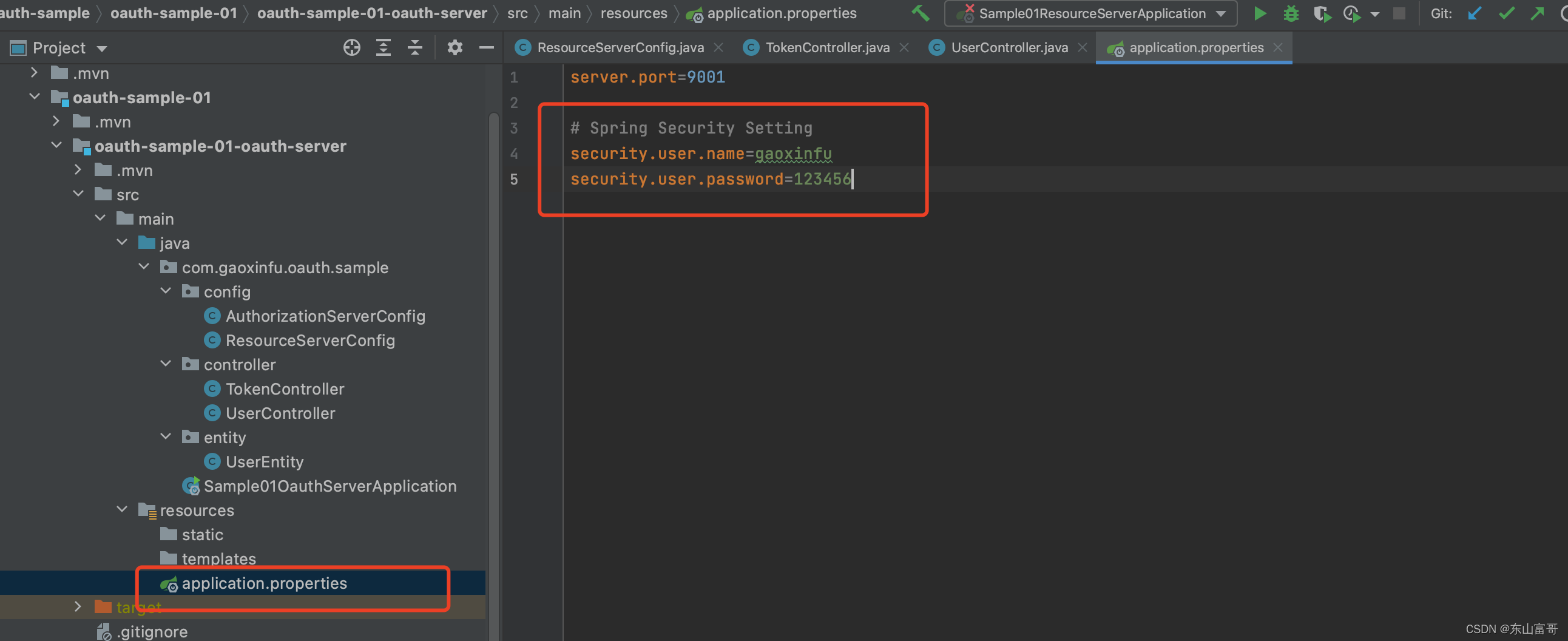The height and width of the screenshot is (641, 1568).
Task: Select .gitignore file in tree
Action: [152, 632]
